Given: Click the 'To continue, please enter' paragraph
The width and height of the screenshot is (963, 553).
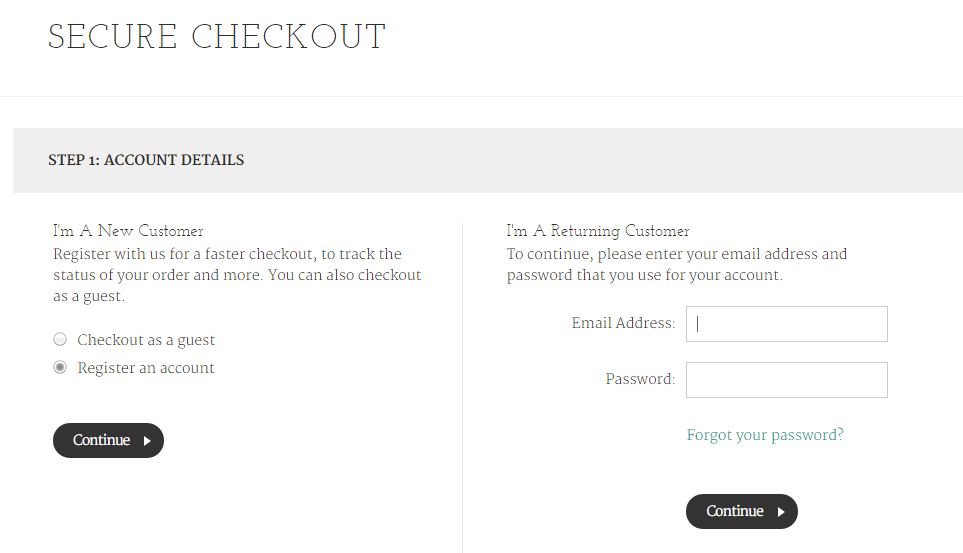Looking at the screenshot, I should (676, 265).
